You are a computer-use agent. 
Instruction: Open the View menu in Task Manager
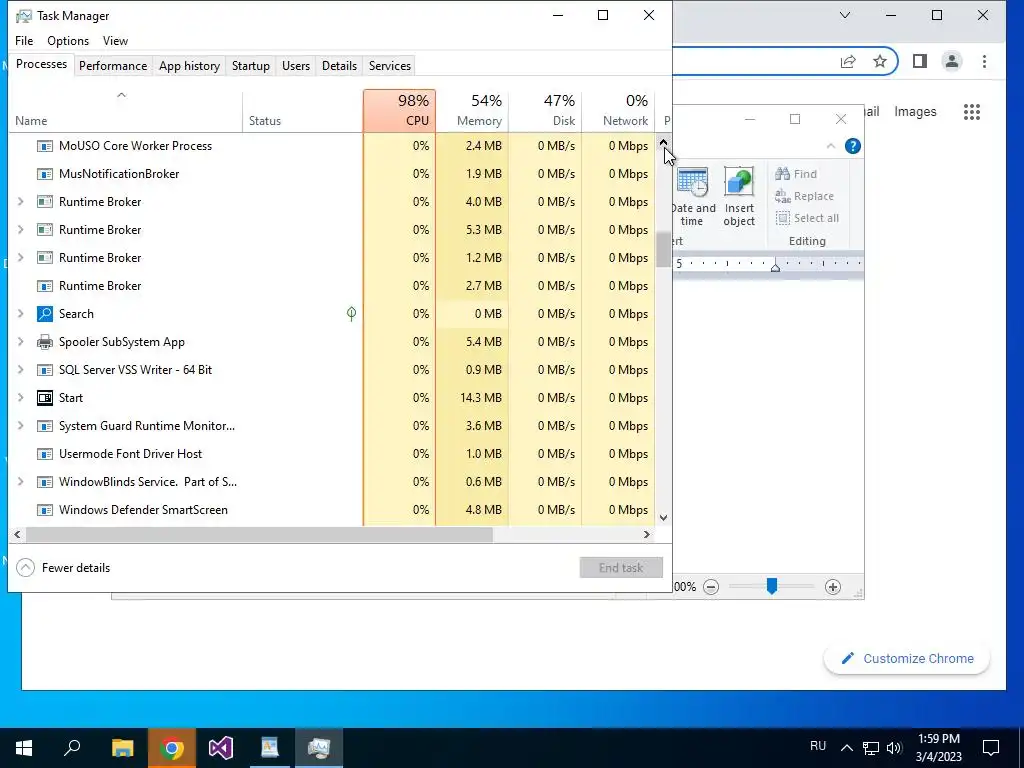[x=115, y=40]
